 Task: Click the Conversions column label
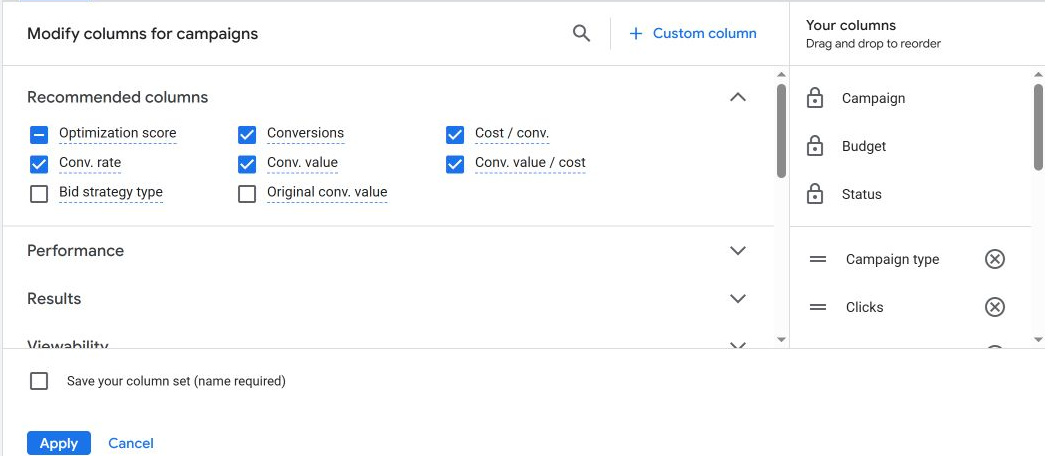(x=305, y=133)
